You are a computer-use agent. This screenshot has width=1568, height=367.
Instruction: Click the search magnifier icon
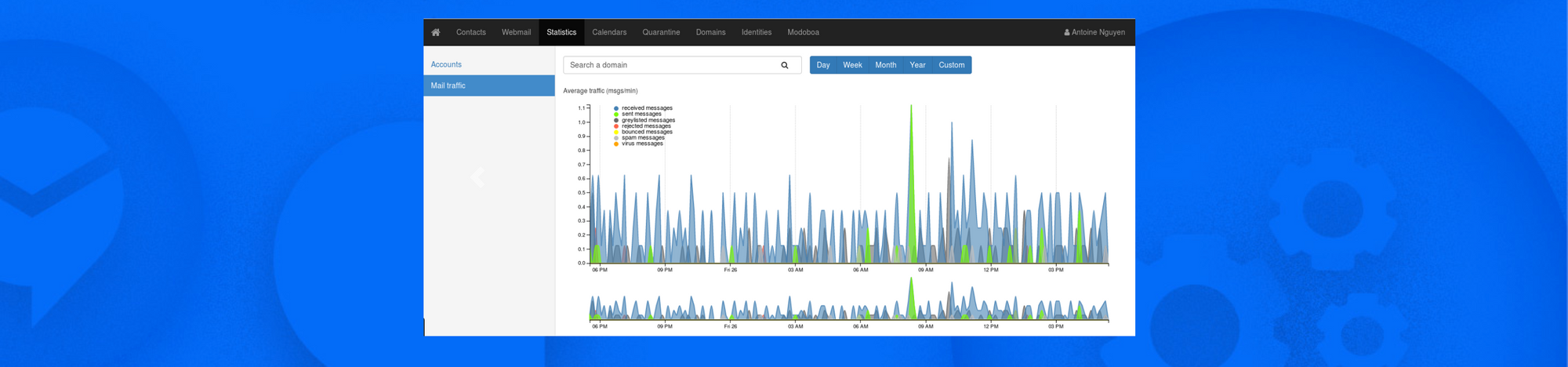(x=784, y=65)
